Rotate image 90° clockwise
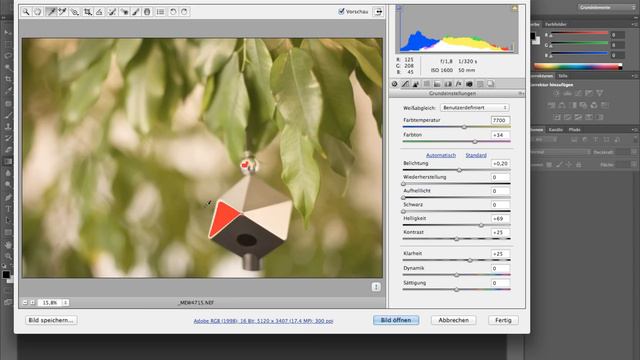 pos(184,12)
